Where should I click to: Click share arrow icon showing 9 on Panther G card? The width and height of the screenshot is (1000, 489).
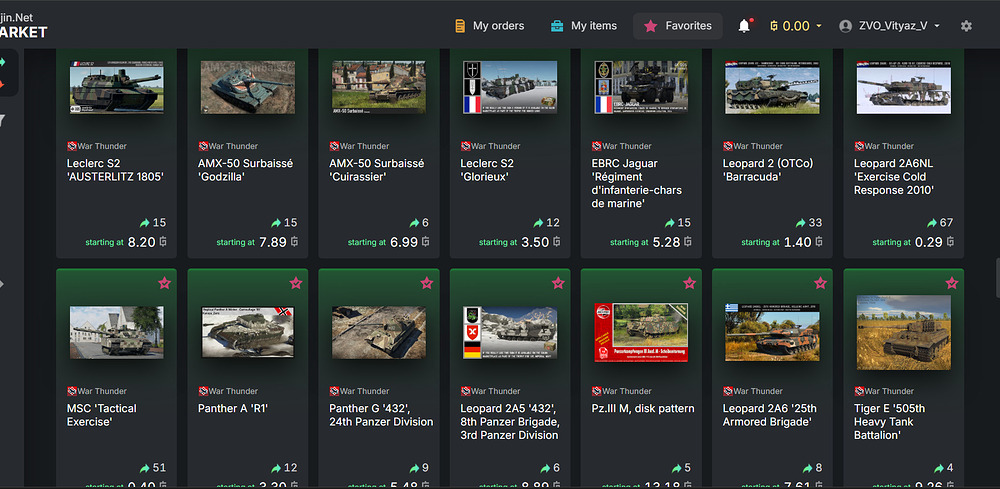point(415,467)
